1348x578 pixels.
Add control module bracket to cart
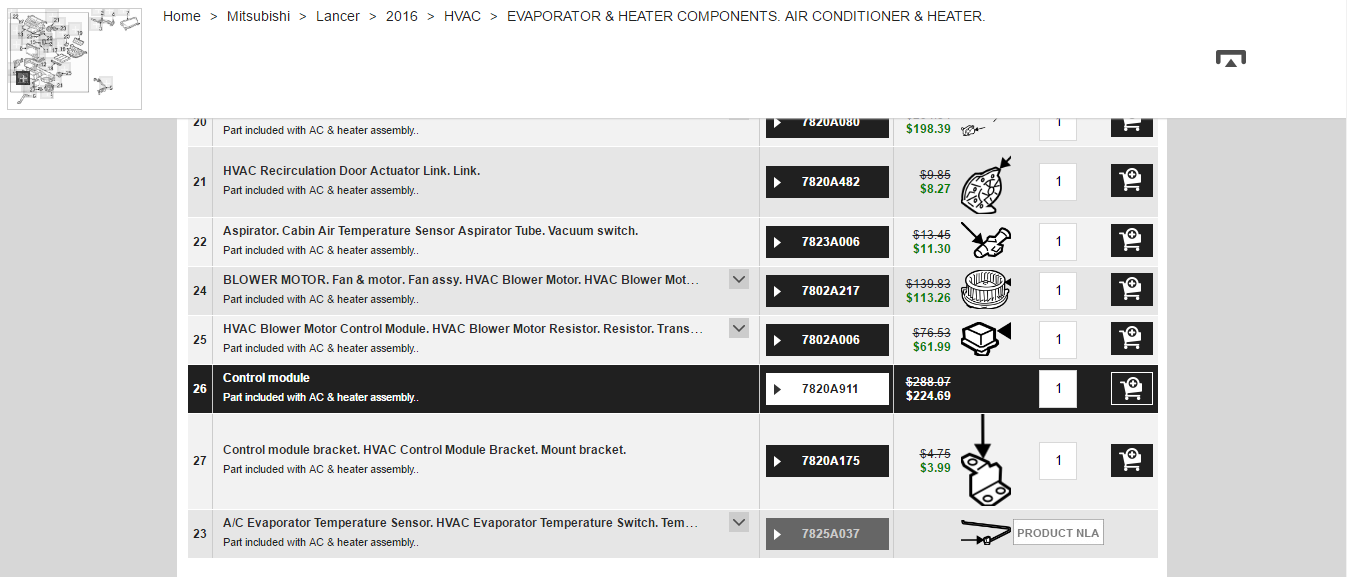pos(1131,460)
